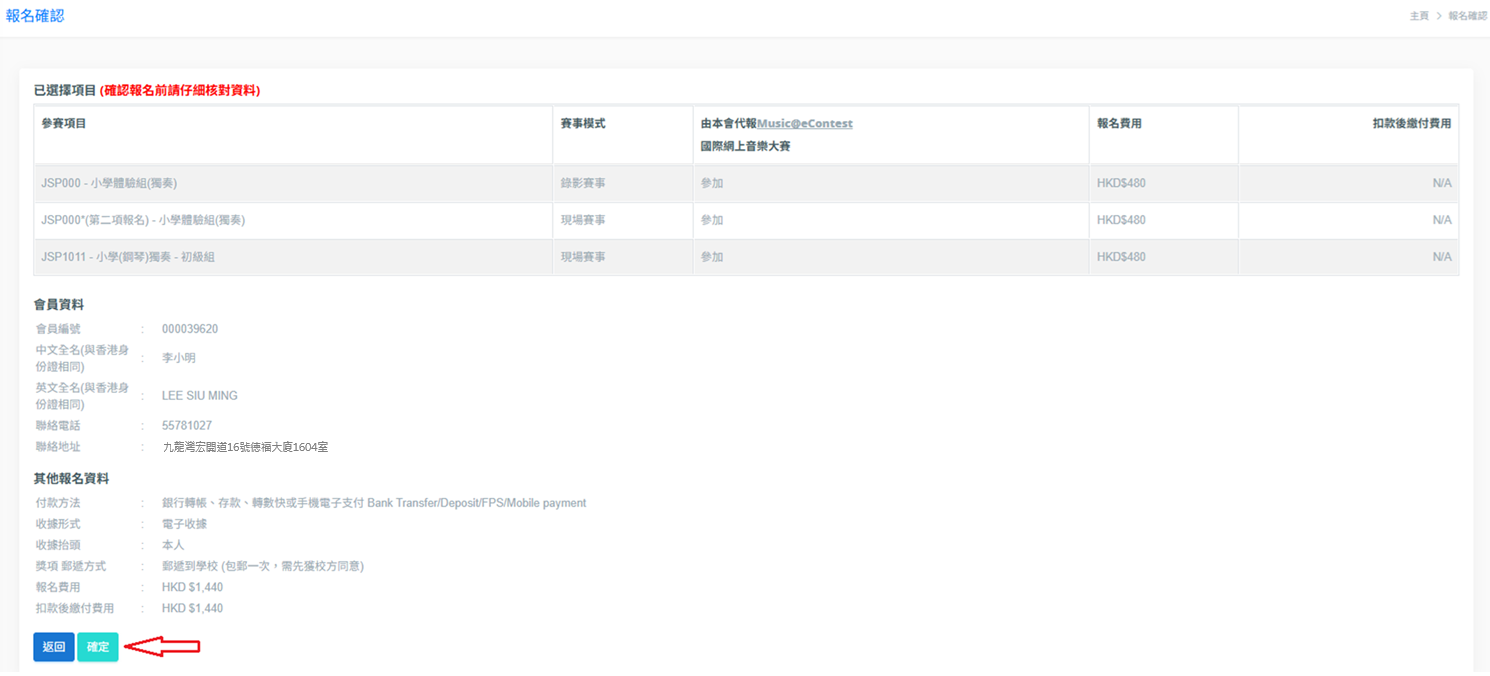Click N/A in the 錄影賽事 row
1490x676 pixels.
[x=1441, y=184]
